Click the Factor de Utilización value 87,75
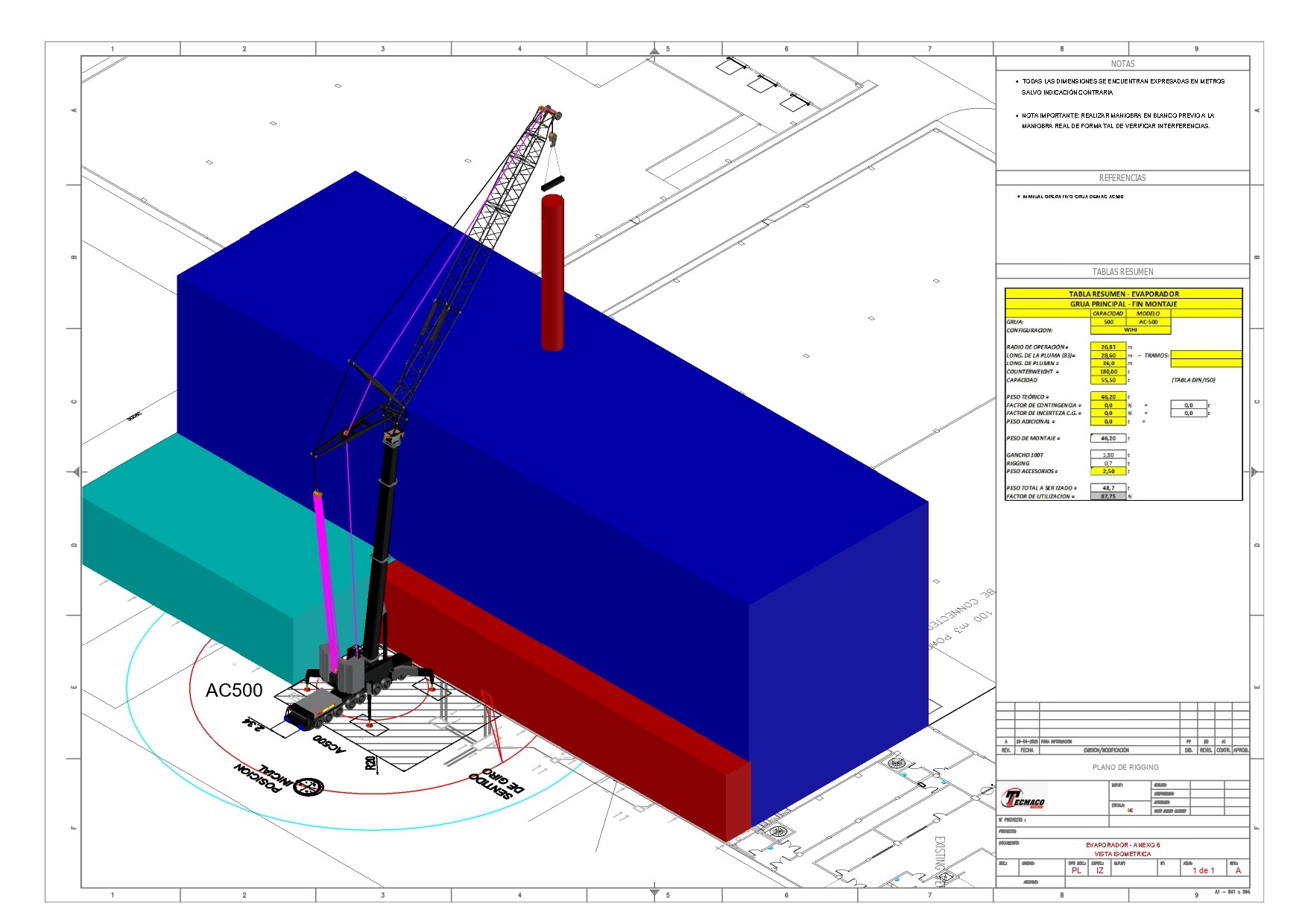This screenshot has height=924, width=1308. (x=1108, y=496)
